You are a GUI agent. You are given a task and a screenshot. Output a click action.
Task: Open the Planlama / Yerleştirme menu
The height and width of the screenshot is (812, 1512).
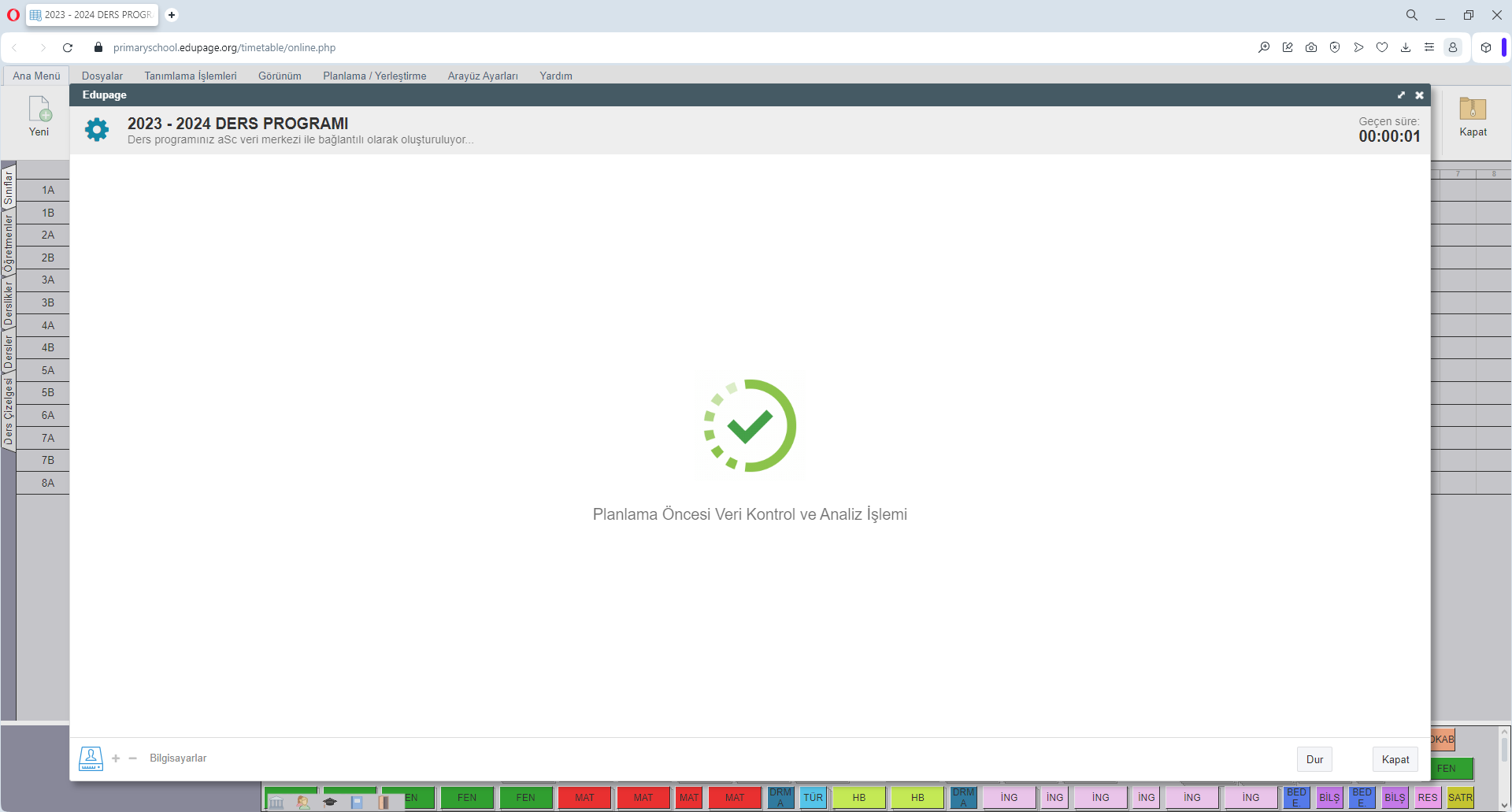point(375,76)
